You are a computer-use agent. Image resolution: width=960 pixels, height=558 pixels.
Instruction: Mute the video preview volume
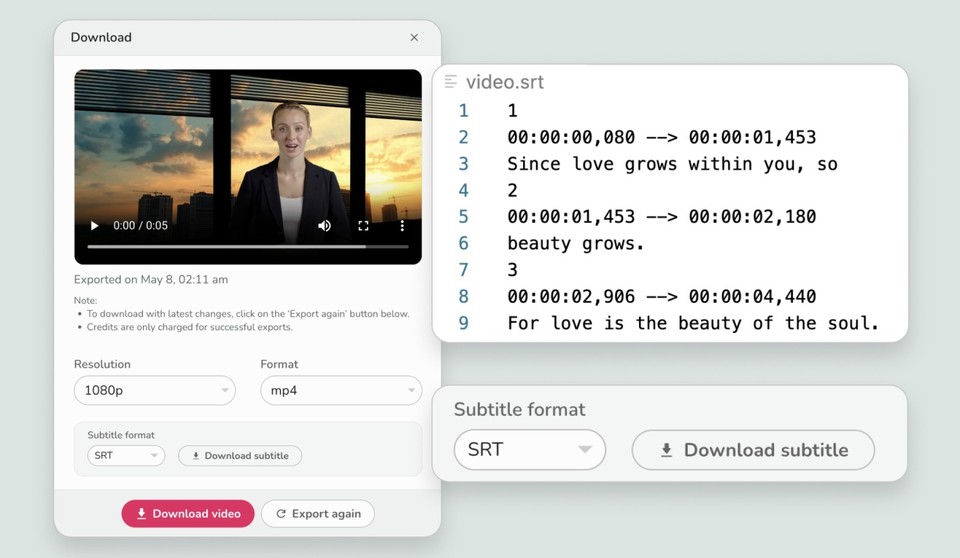(324, 225)
